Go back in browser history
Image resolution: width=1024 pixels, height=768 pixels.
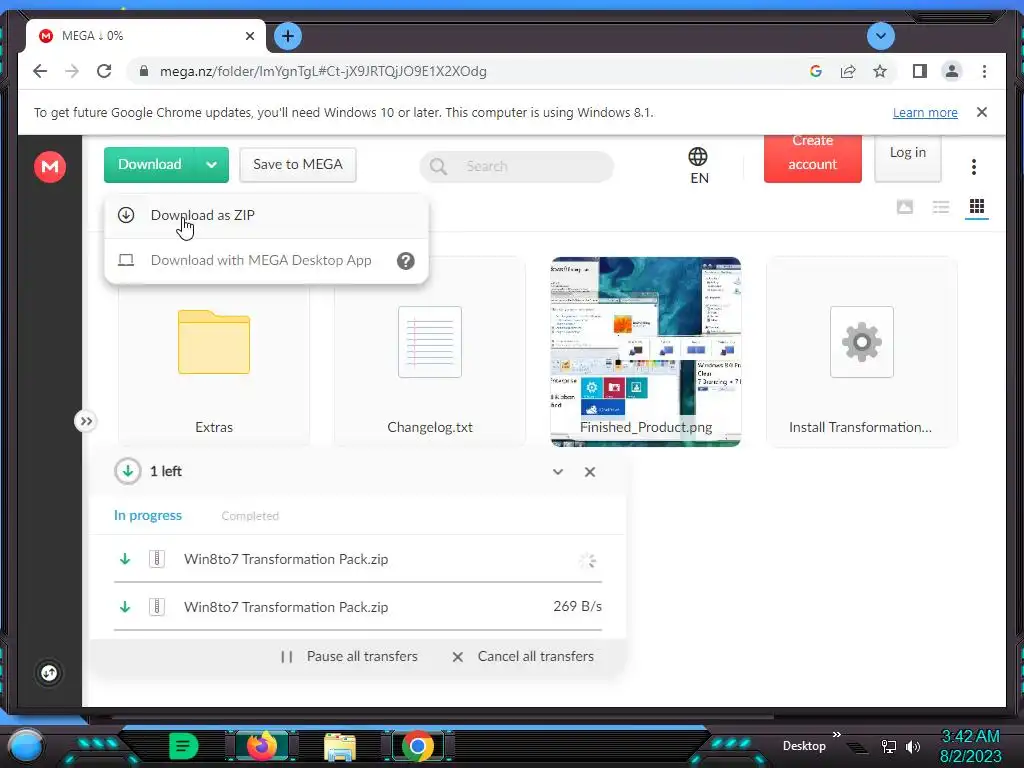40,71
